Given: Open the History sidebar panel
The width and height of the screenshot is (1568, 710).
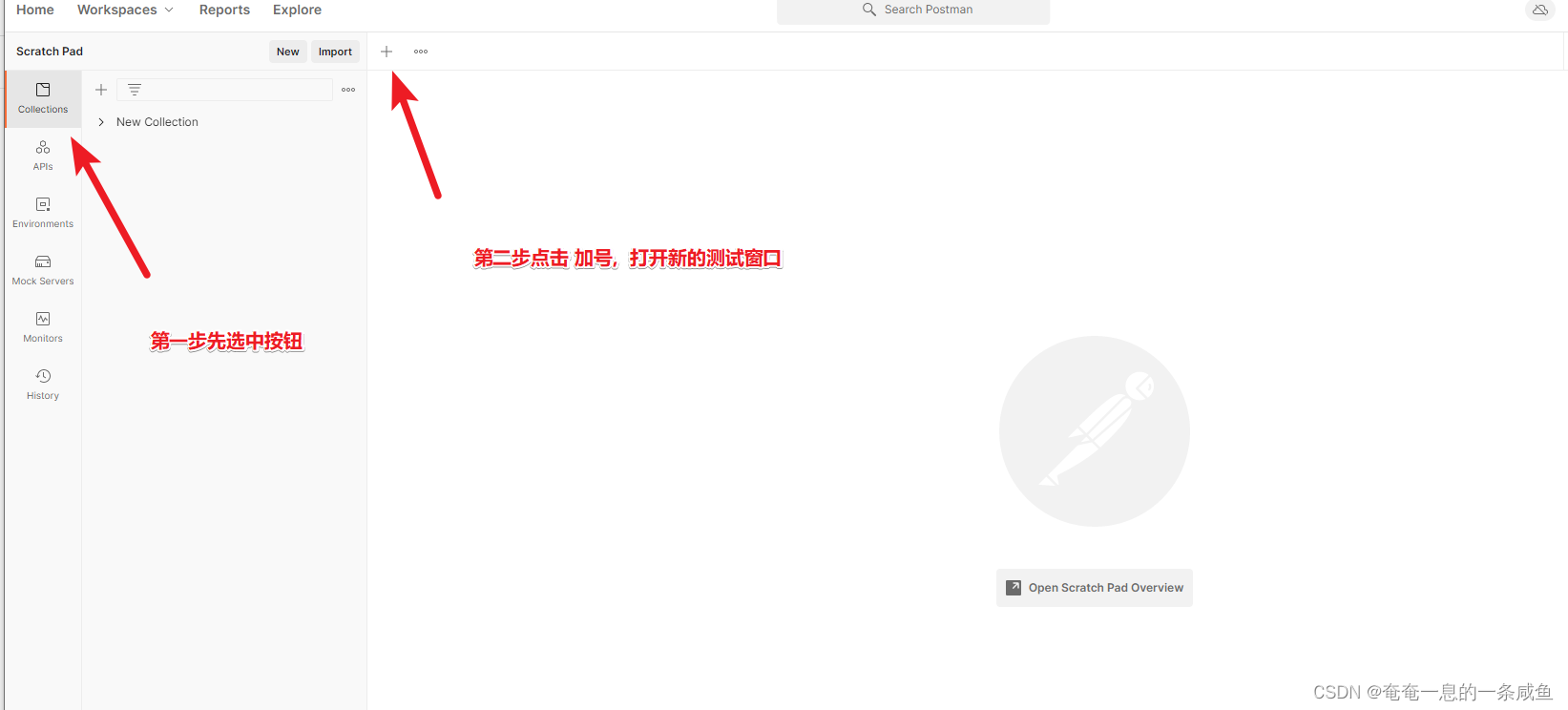Looking at the screenshot, I should (x=43, y=385).
